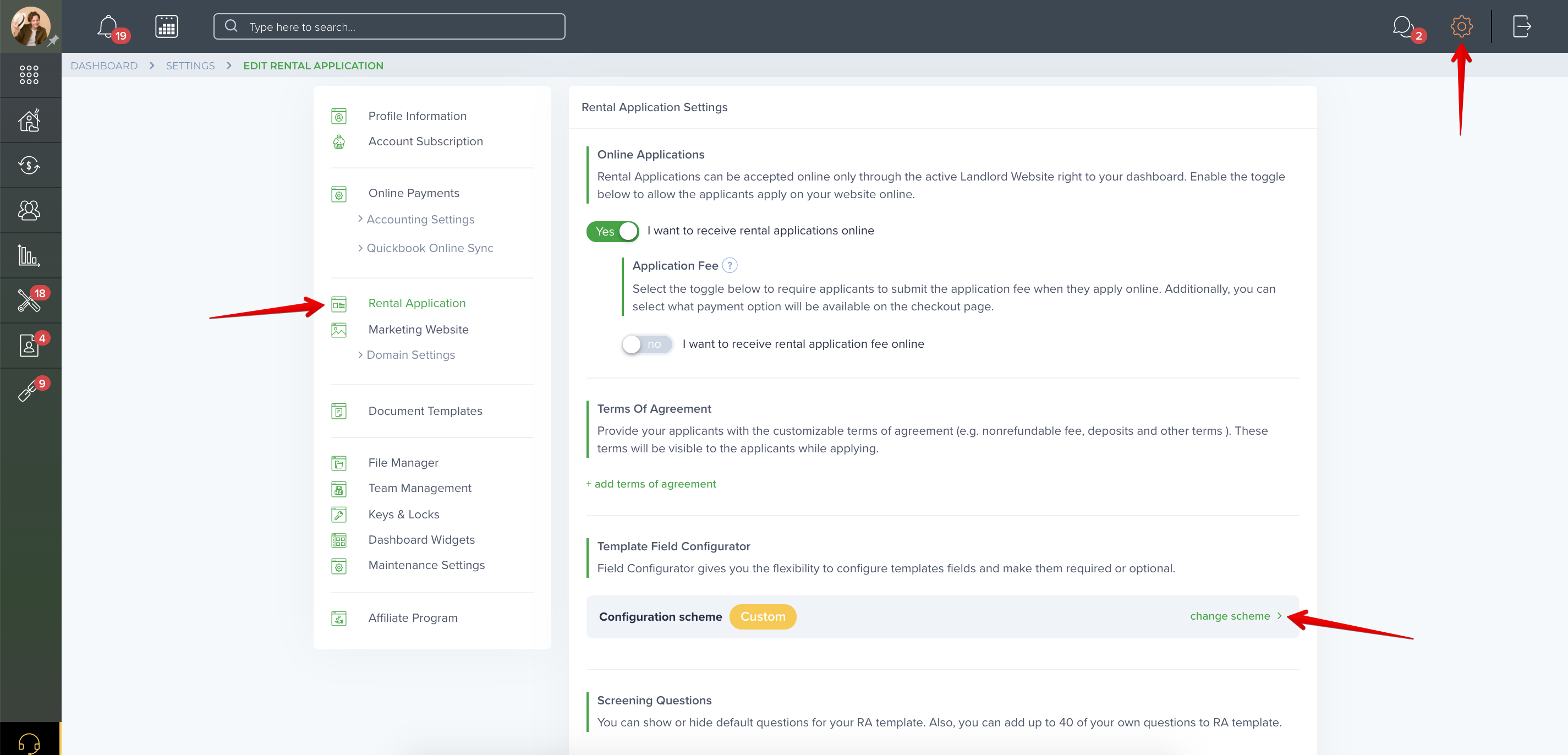The width and height of the screenshot is (1568, 755).
Task: Open Account Subscription settings
Action: click(425, 141)
